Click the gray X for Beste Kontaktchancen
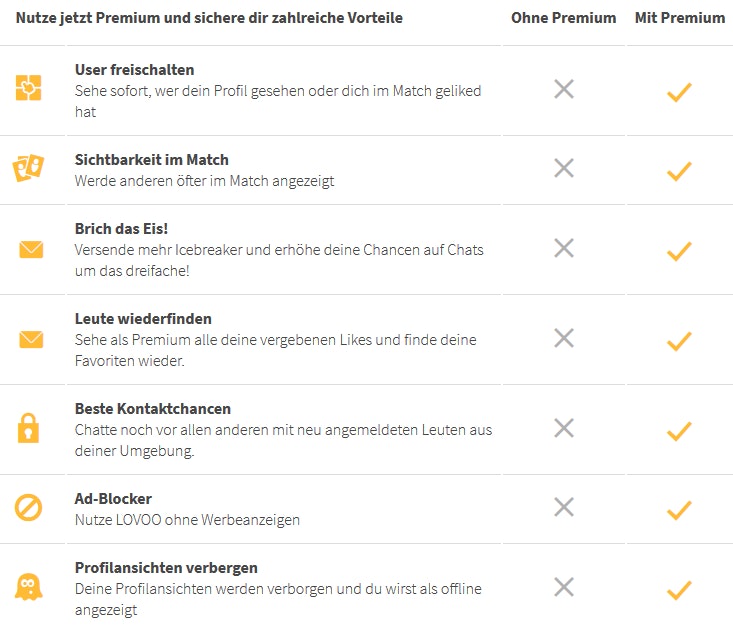Image resolution: width=733 pixels, height=630 pixels. coord(564,428)
